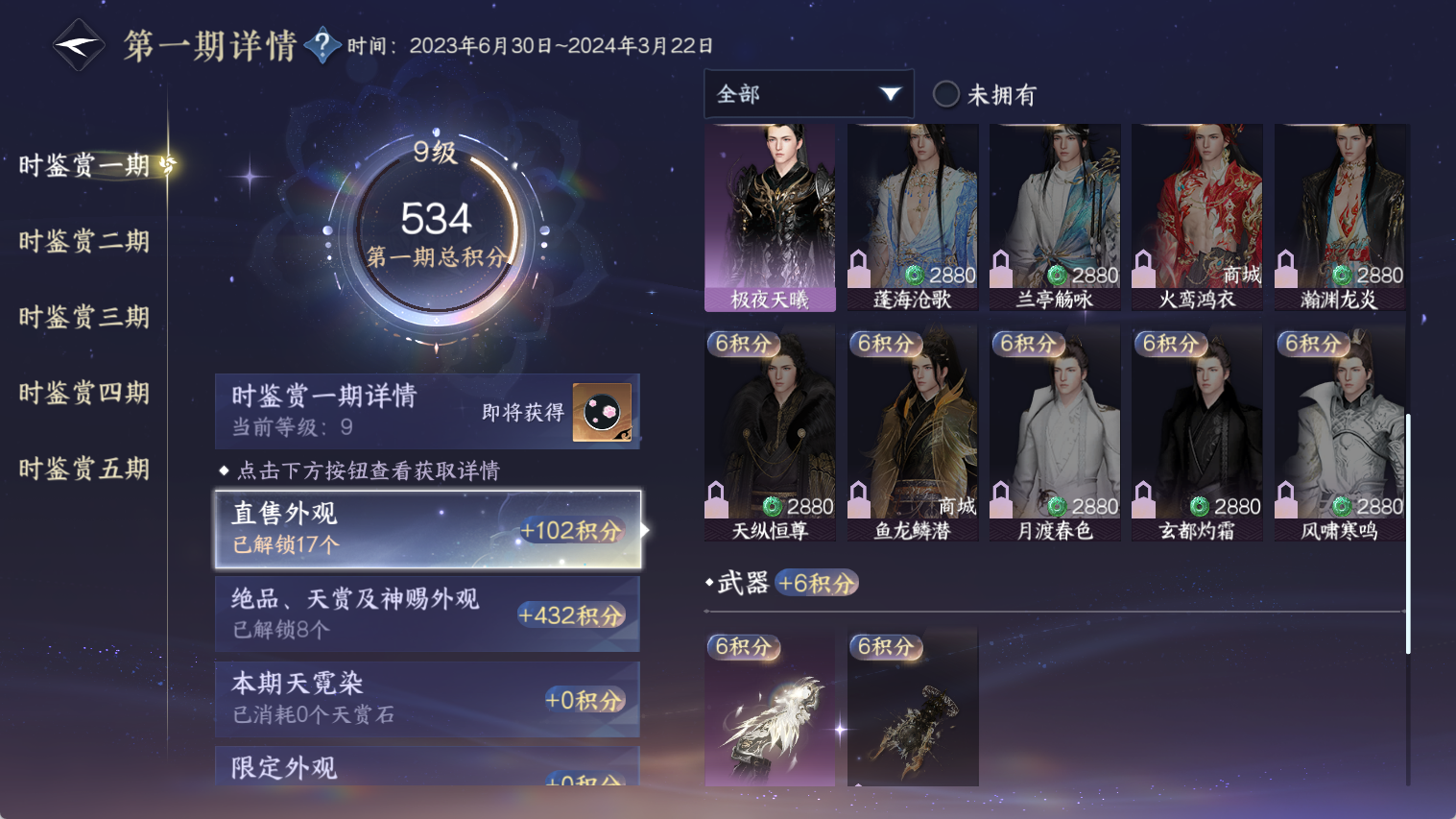Expand the 直售外观 category details
Viewport: 1456px width, 819px height.
[x=428, y=529]
